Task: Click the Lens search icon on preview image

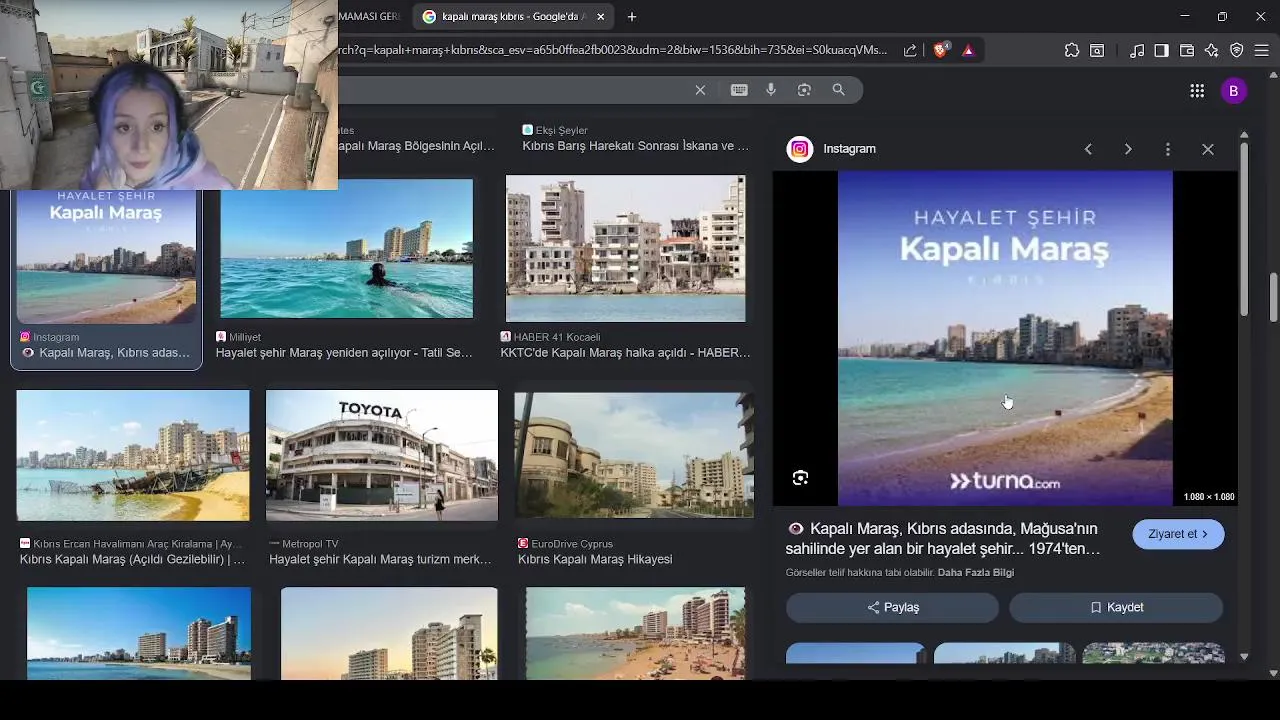Action: point(800,478)
